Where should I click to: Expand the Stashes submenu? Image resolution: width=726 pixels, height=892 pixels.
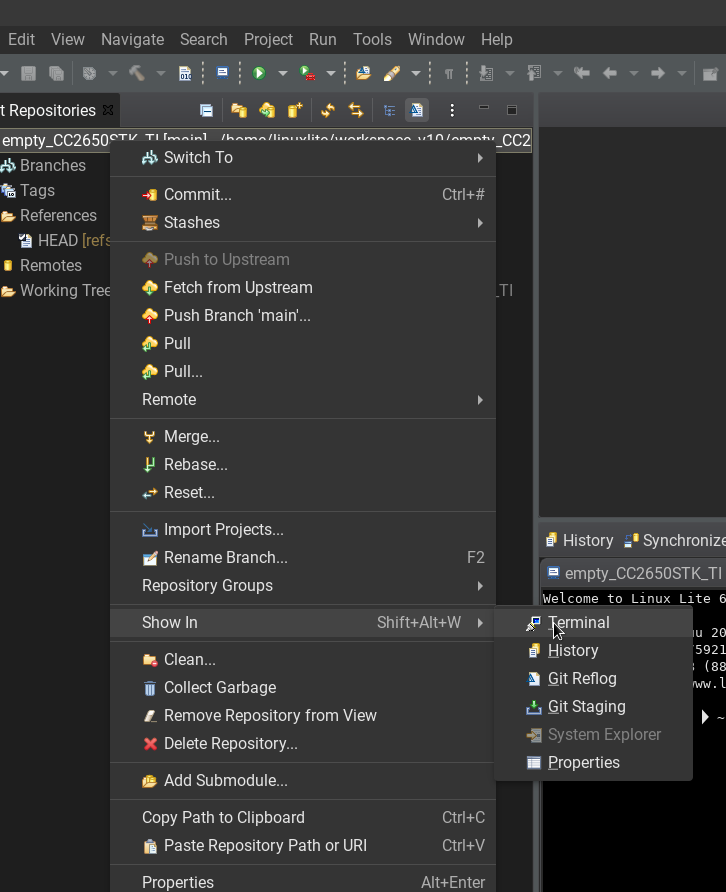303,222
